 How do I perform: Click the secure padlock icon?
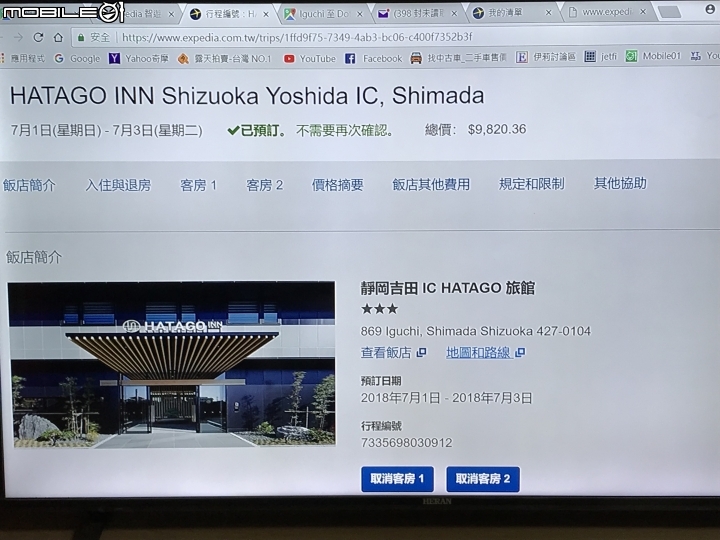[81, 38]
